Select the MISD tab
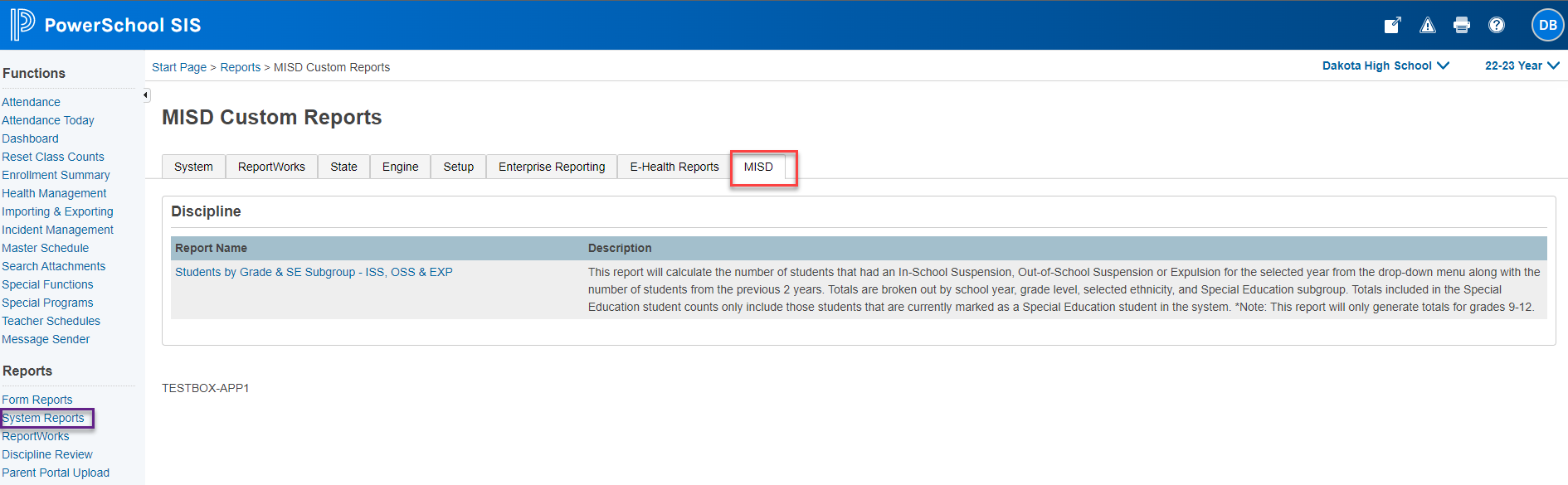Image resolution: width=1568 pixels, height=485 pixels. [758, 167]
